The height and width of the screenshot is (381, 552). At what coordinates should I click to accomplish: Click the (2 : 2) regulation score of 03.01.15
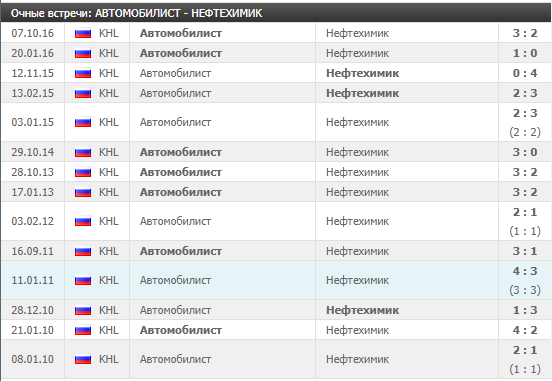525,132
